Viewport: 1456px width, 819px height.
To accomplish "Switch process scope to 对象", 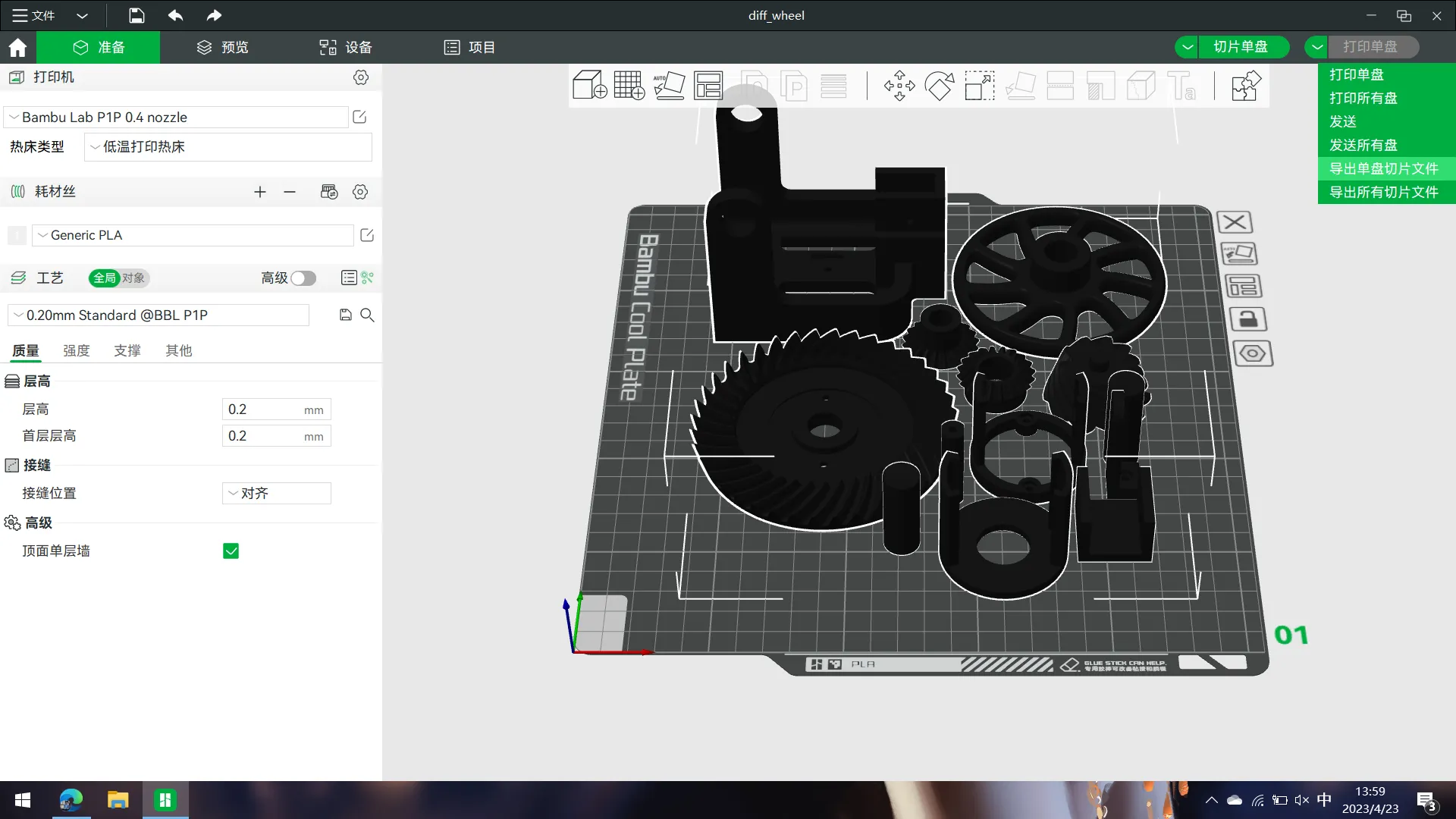I will (133, 278).
